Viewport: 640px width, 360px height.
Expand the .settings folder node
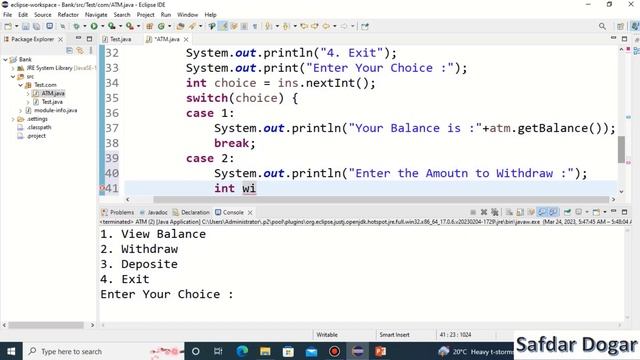[x=13, y=119]
